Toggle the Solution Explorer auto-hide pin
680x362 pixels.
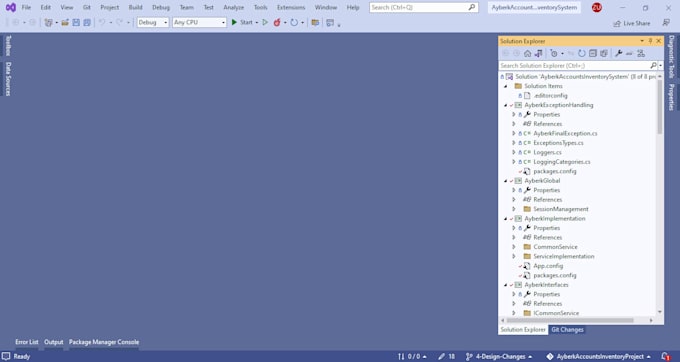click(650, 41)
